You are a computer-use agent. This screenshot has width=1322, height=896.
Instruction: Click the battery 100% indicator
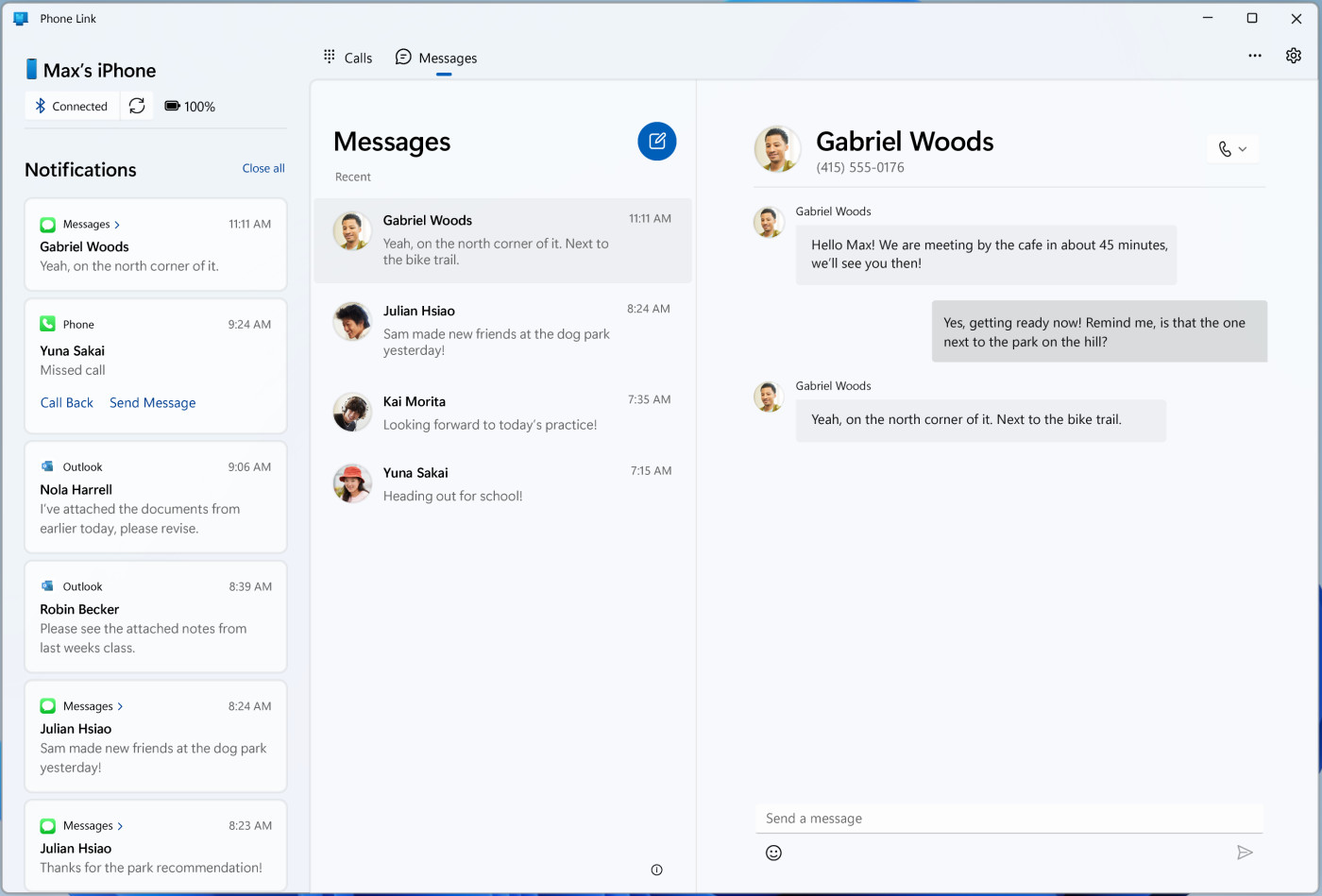pos(190,107)
